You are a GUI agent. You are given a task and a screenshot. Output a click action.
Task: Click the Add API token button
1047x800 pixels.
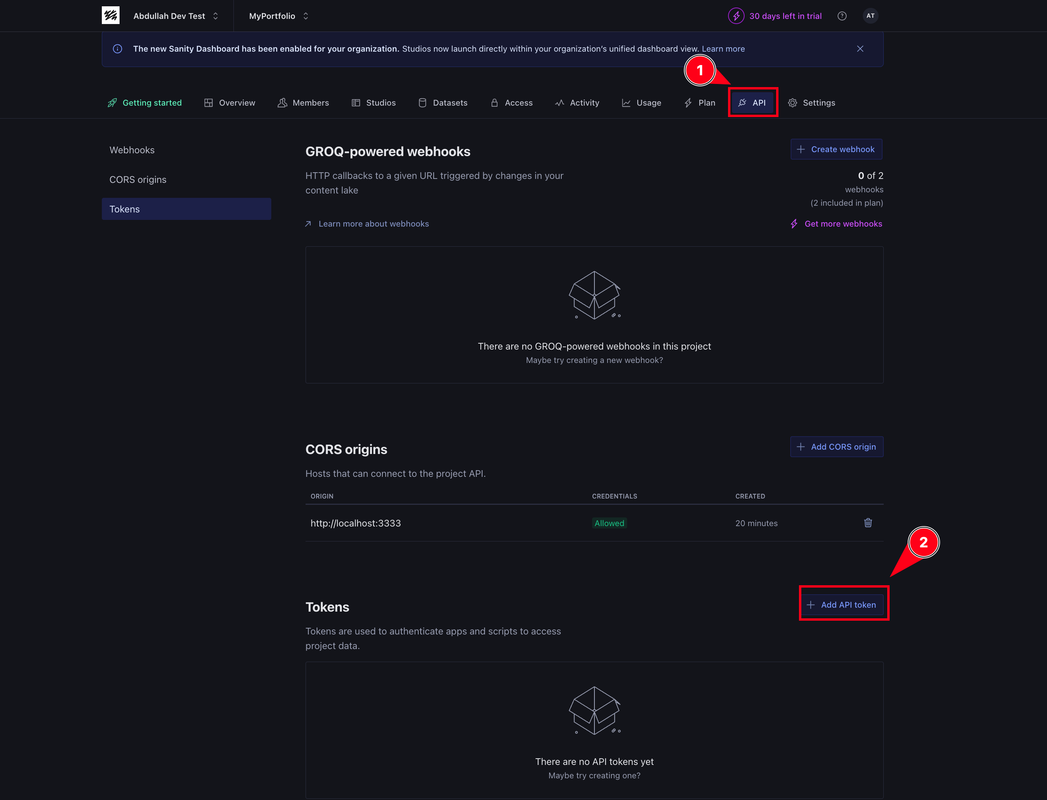(841, 605)
